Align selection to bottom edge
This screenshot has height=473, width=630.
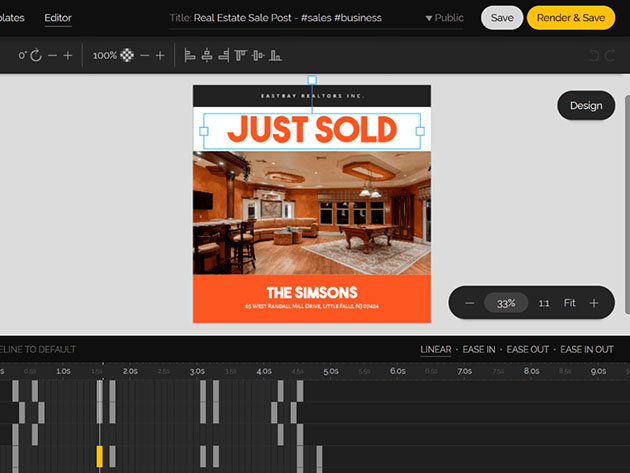point(276,56)
